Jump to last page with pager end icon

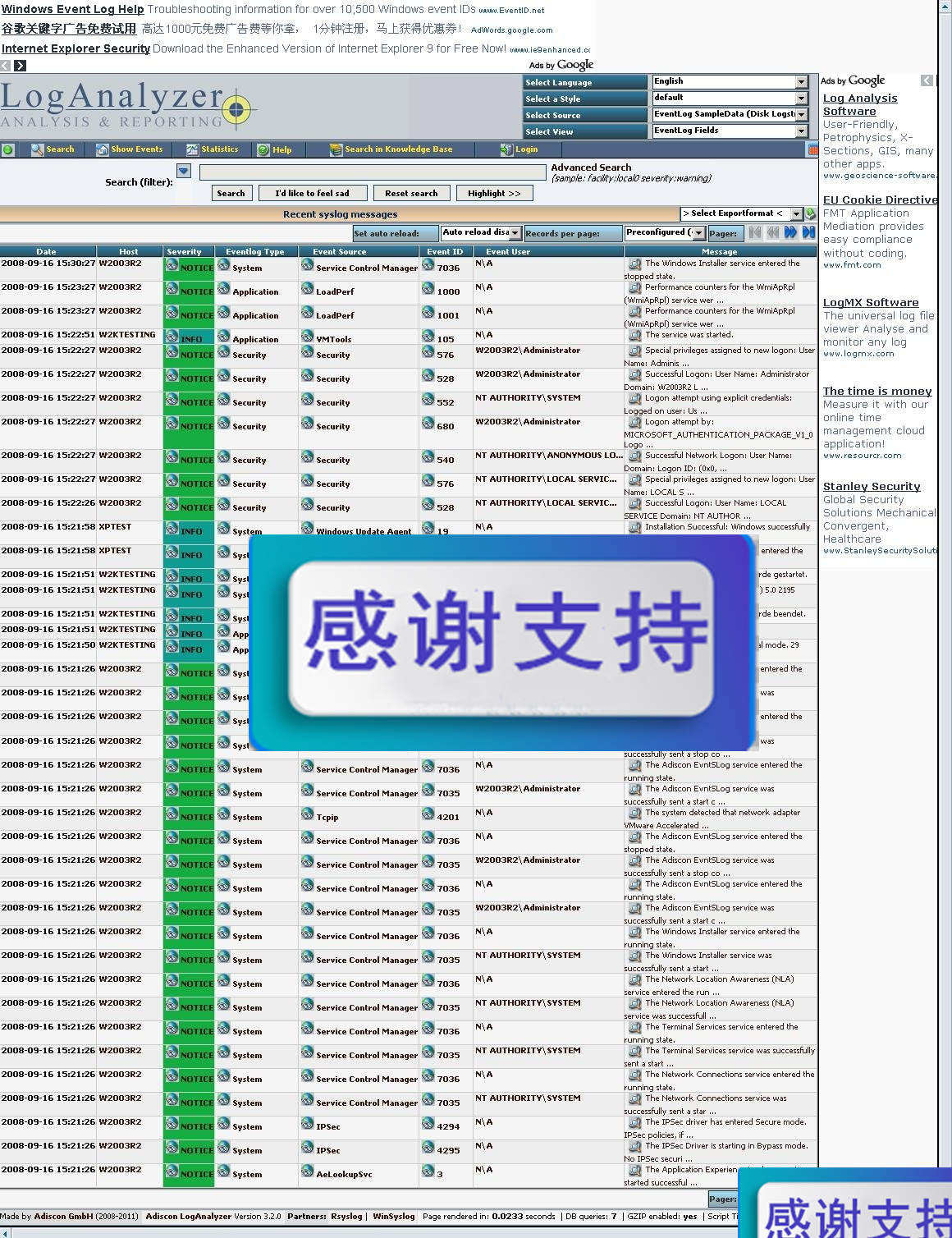click(x=809, y=233)
